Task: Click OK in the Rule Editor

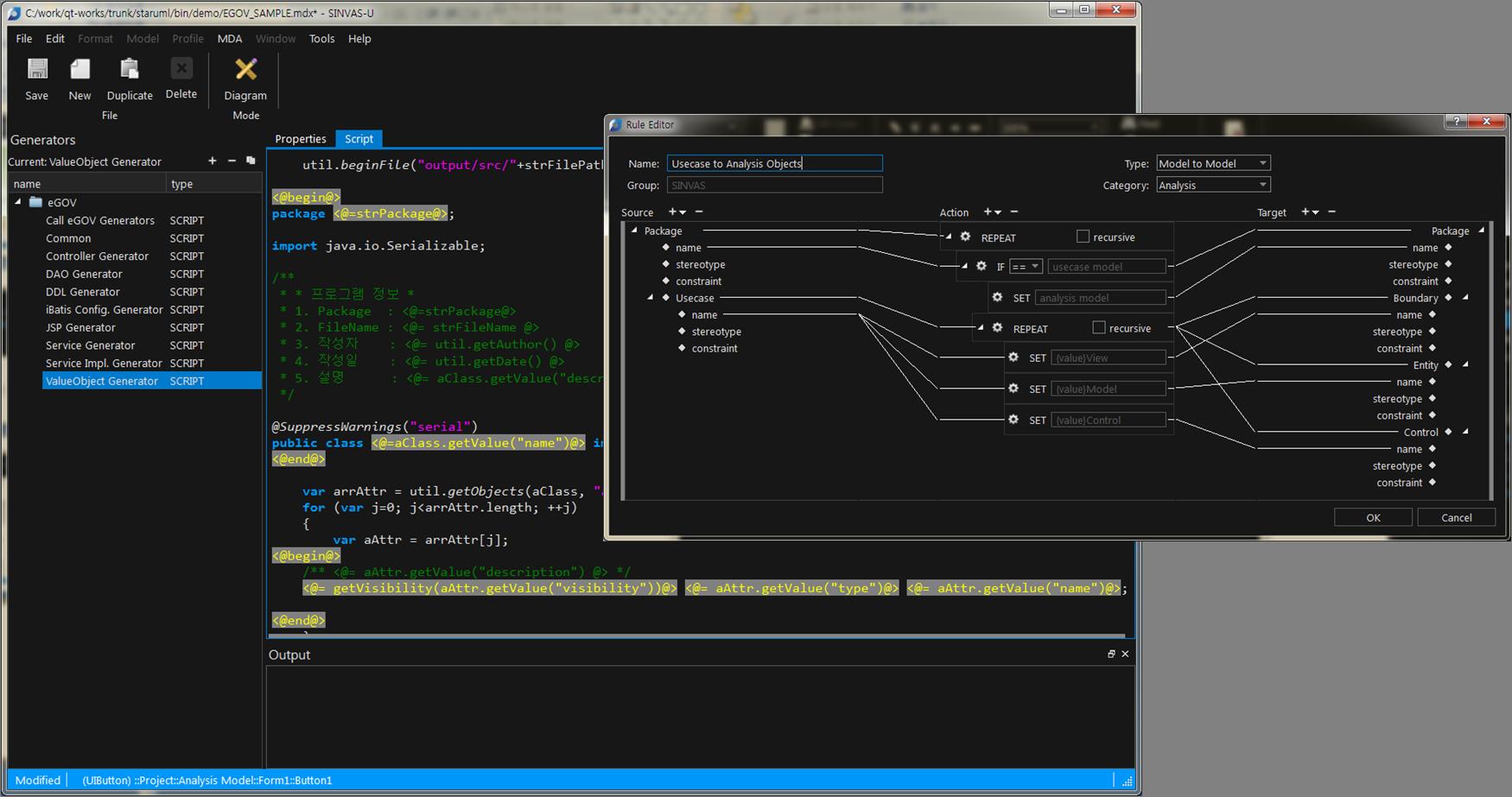Action: pos(1373,517)
